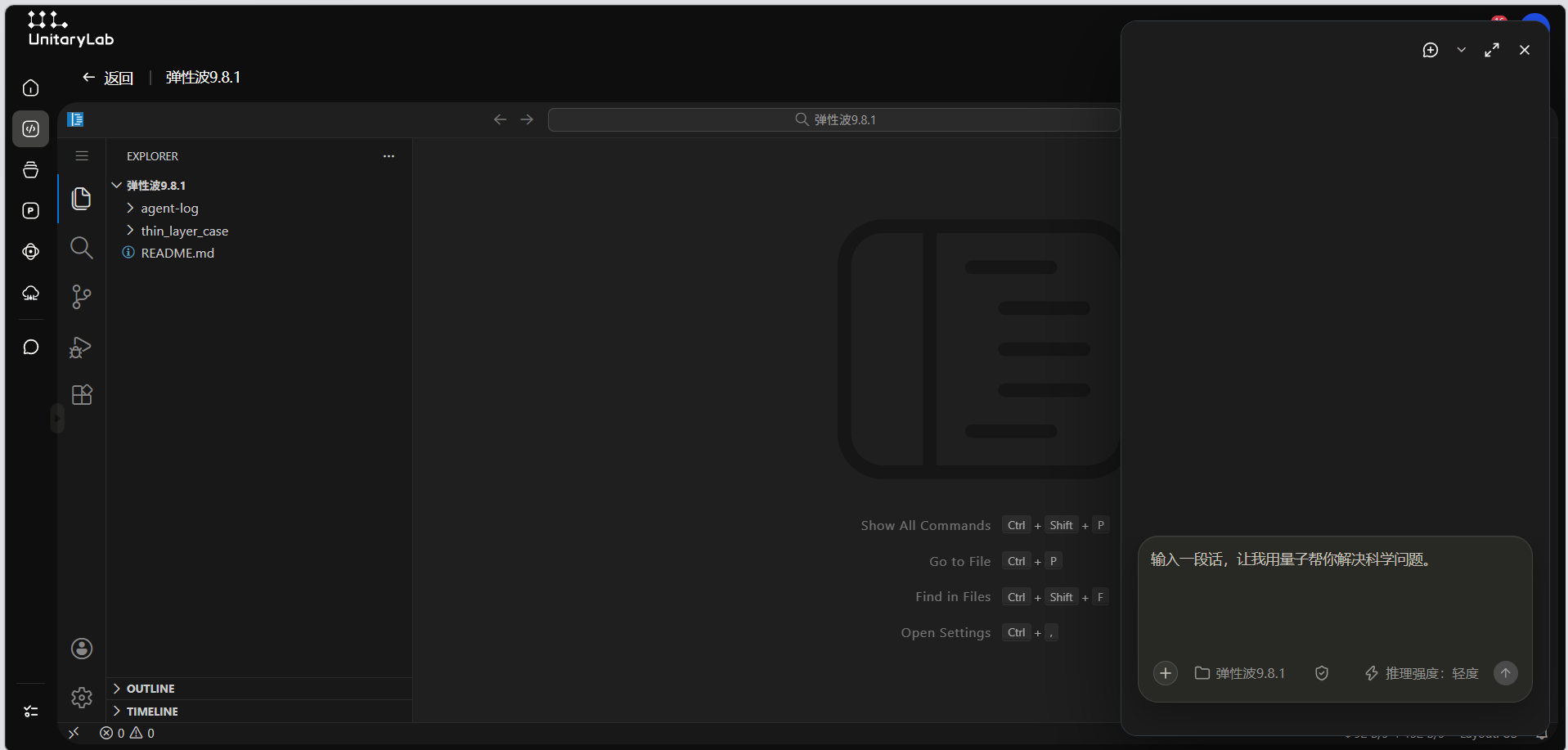Toggle the primary sidebar layout icon
Viewport: 1568px width, 750px height.
(75, 119)
